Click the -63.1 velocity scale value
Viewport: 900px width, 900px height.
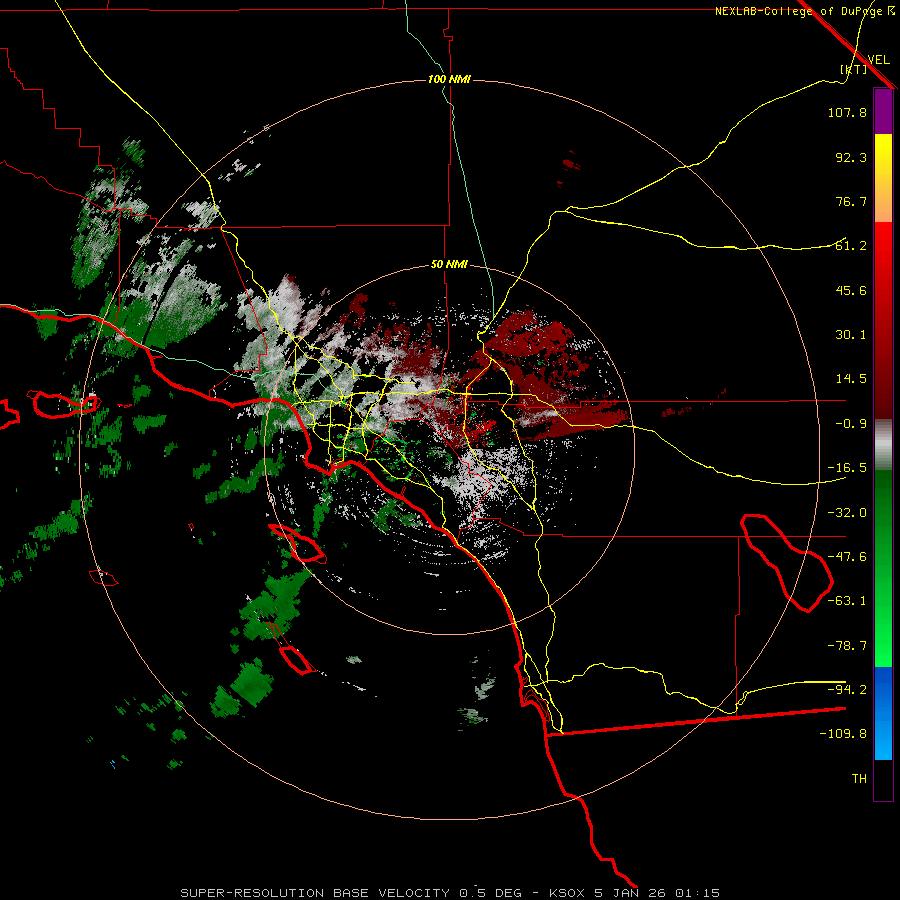point(847,601)
